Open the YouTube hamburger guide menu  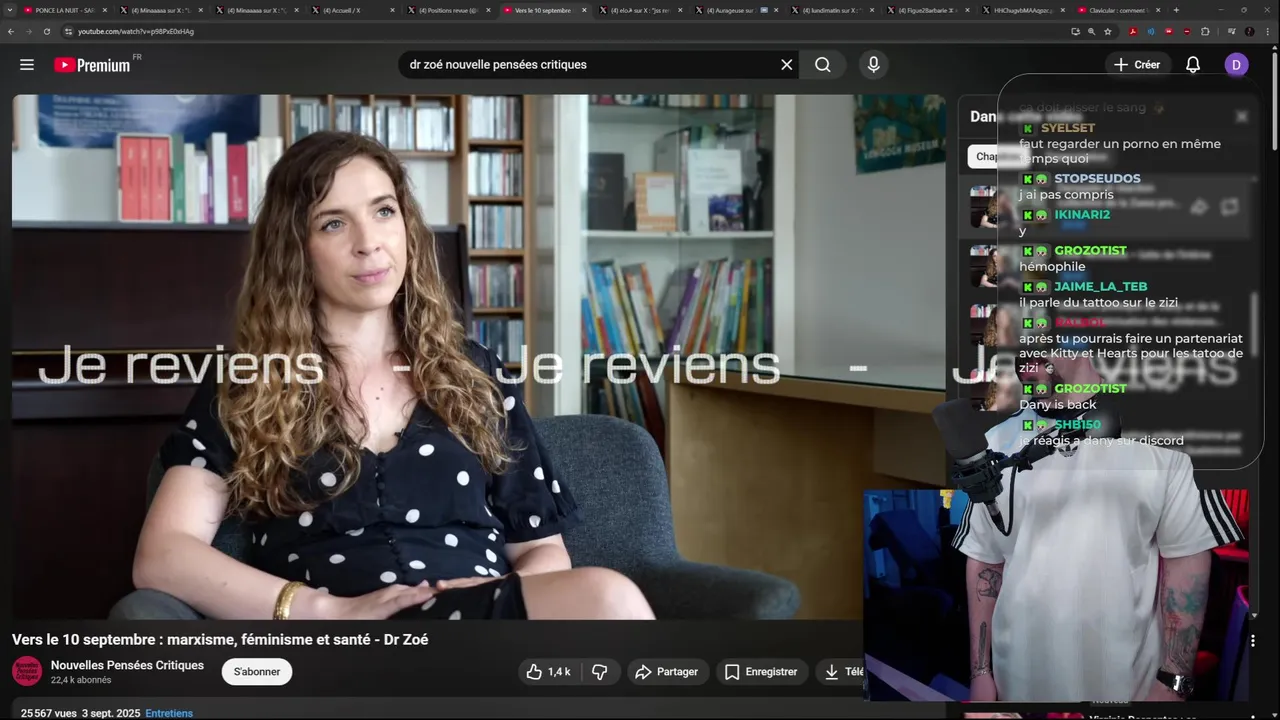tap(27, 65)
